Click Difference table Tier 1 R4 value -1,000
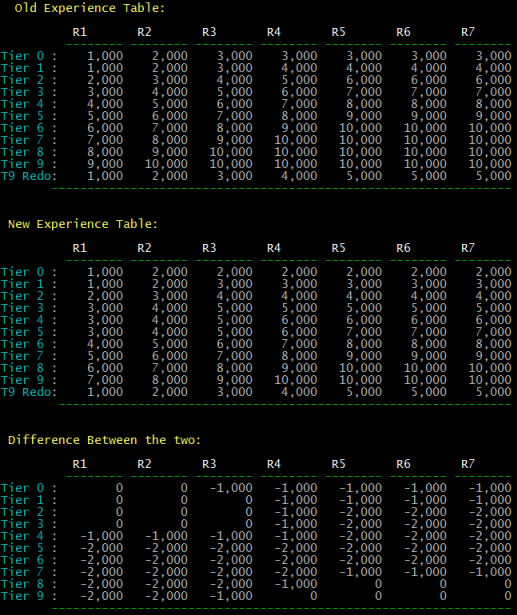 pos(296,500)
